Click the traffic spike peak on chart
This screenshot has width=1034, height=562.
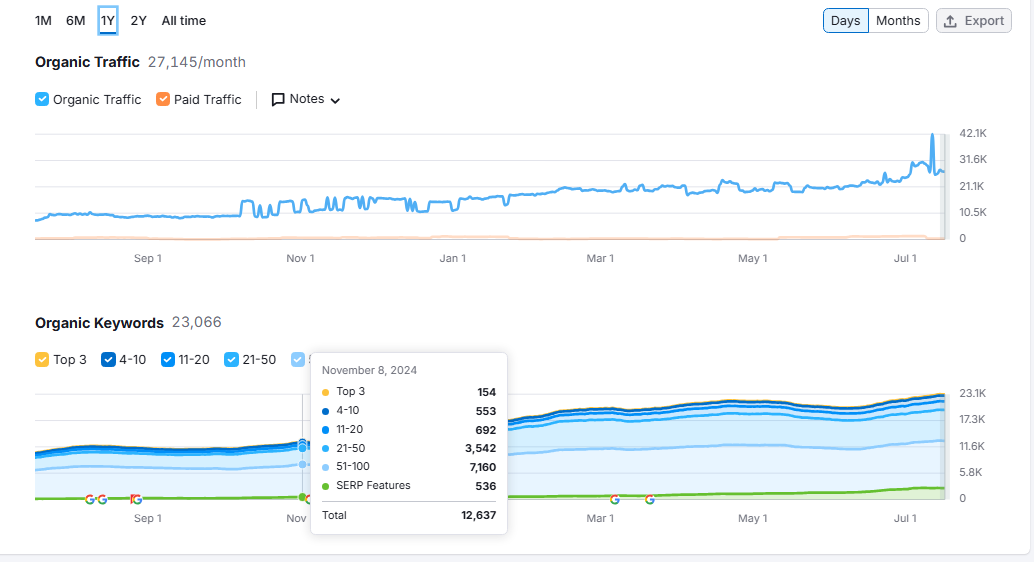pyautogui.click(x=932, y=135)
